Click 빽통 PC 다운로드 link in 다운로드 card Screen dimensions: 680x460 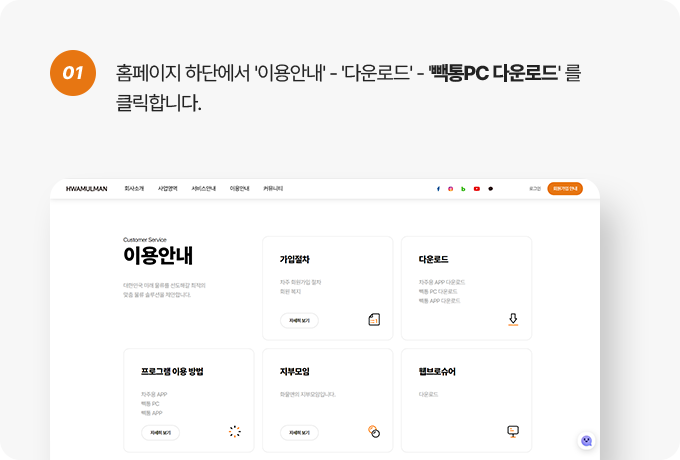pyautogui.click(x=439, y=291)
